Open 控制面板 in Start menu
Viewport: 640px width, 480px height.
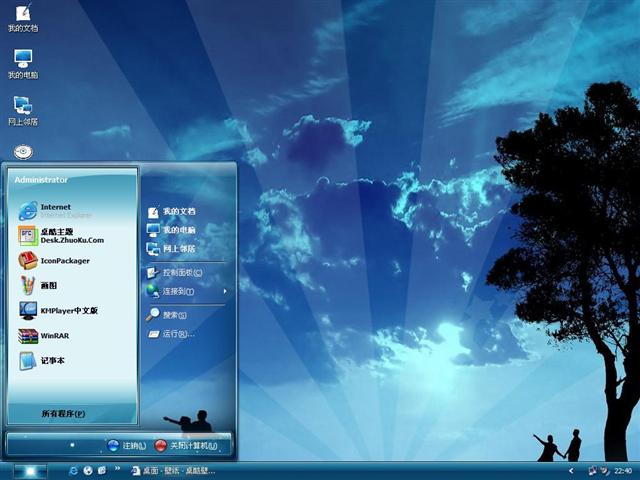181,272
